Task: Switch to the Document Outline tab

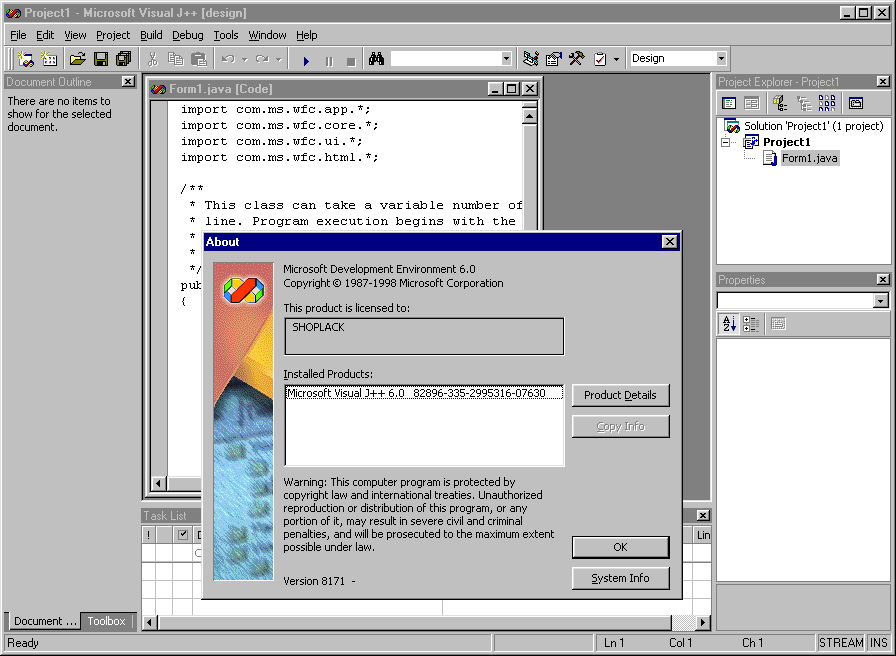Action: [45, 621]
